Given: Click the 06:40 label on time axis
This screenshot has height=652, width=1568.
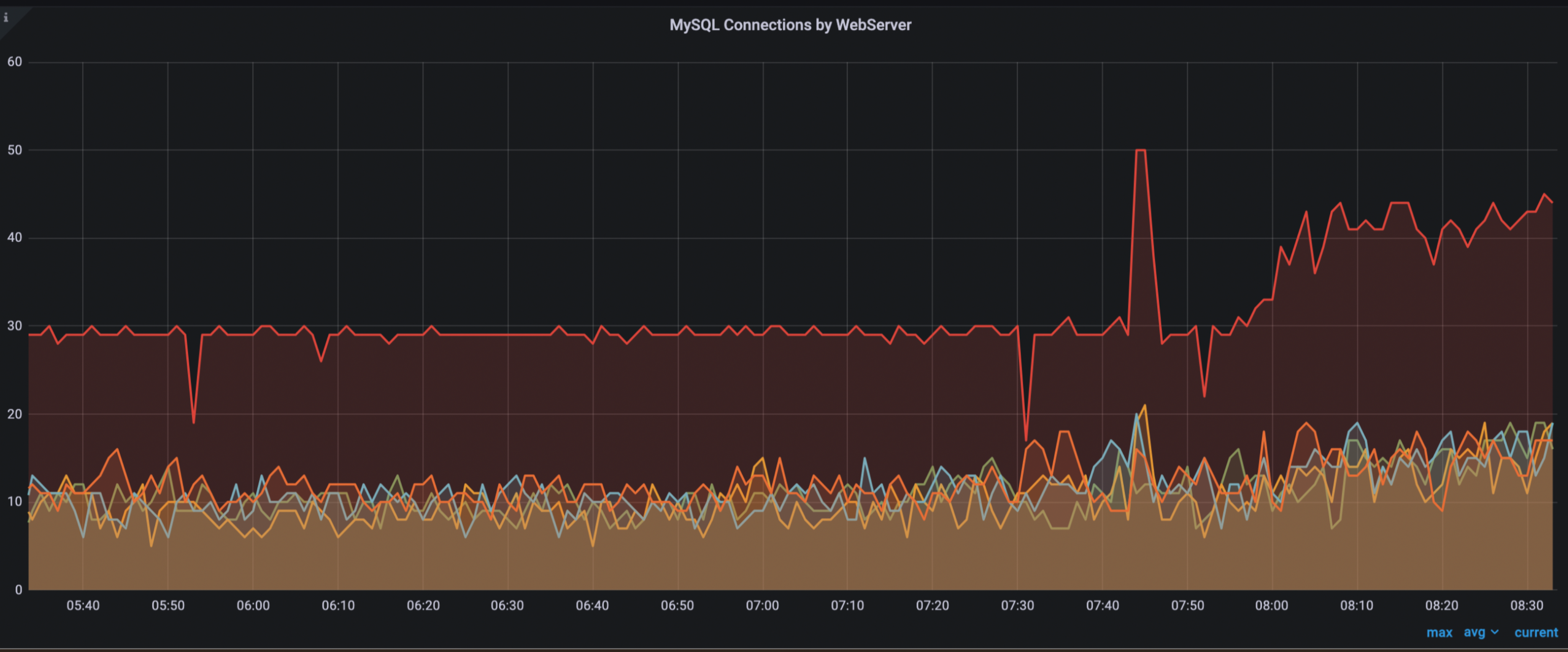Looking at the screenshot, I should pos(592,605).
